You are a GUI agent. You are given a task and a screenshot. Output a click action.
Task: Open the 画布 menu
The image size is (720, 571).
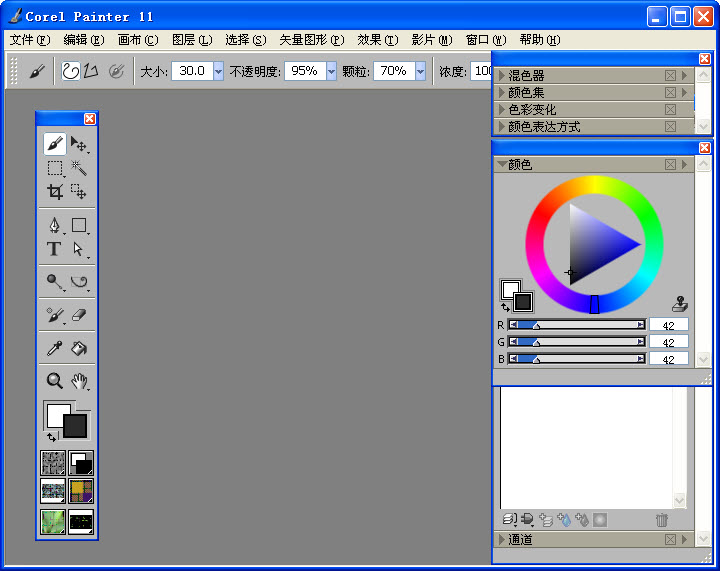click(138, 40)
